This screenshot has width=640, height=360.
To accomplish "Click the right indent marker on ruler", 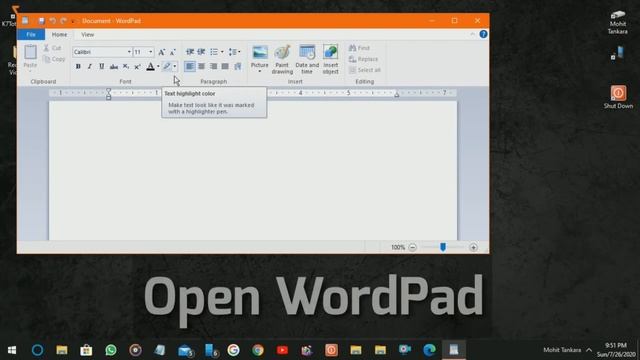I will tap(396, 95).
